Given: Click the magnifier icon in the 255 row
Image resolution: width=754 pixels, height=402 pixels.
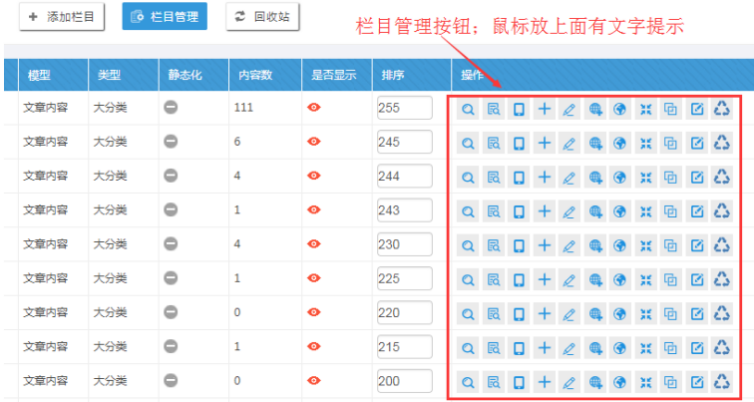Looking at the screenshot, I should [x=467, y=109].
